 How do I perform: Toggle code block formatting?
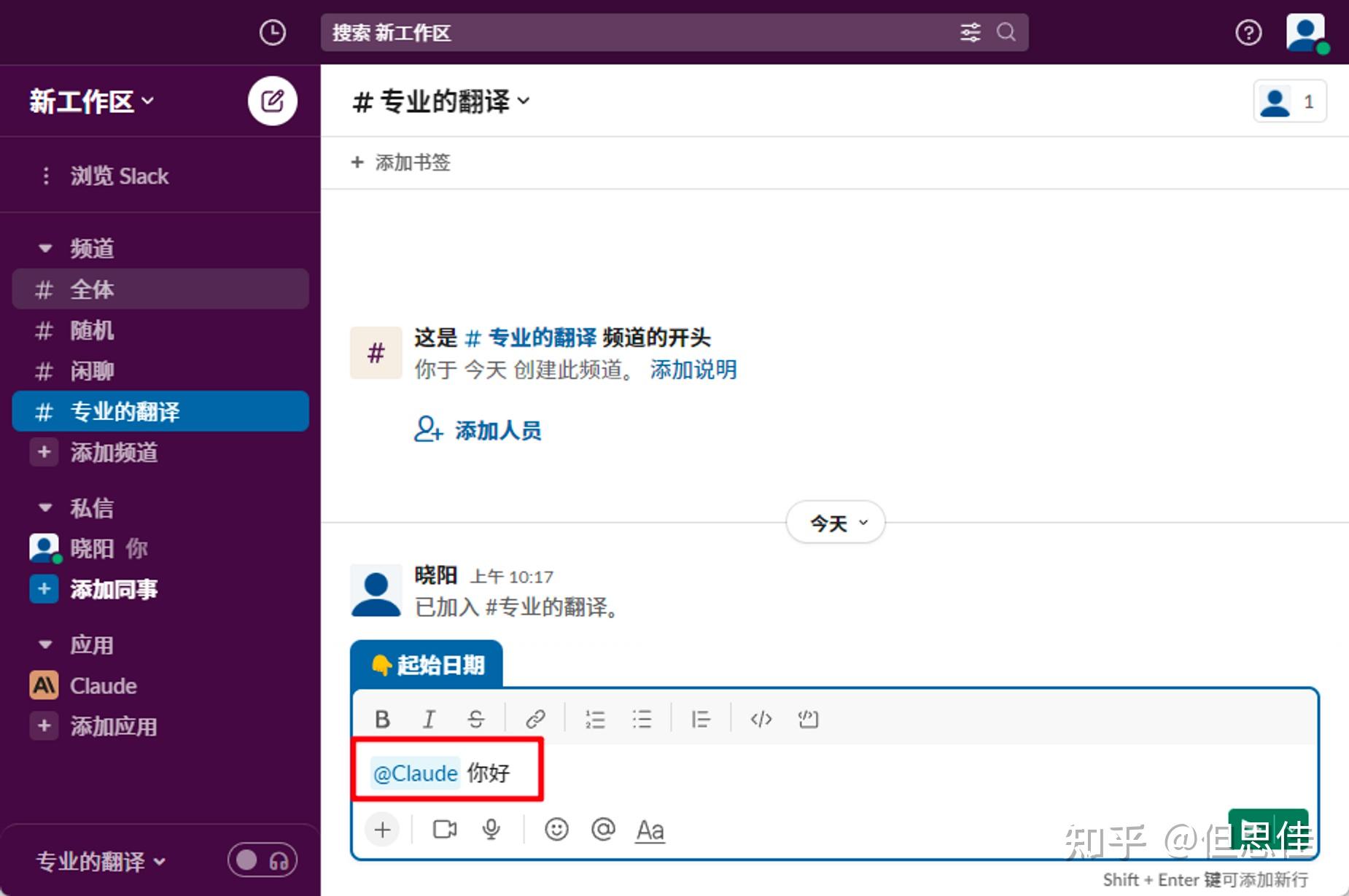[808, 720]
